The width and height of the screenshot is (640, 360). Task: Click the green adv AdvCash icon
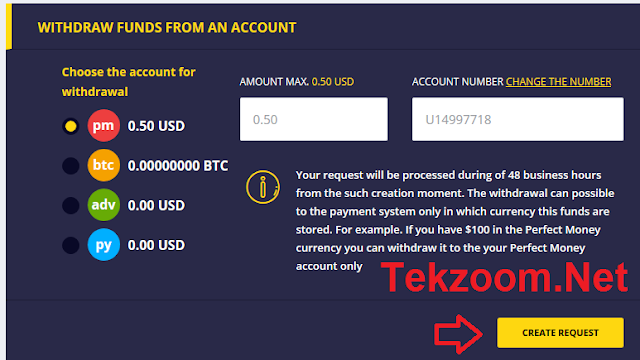103,204
